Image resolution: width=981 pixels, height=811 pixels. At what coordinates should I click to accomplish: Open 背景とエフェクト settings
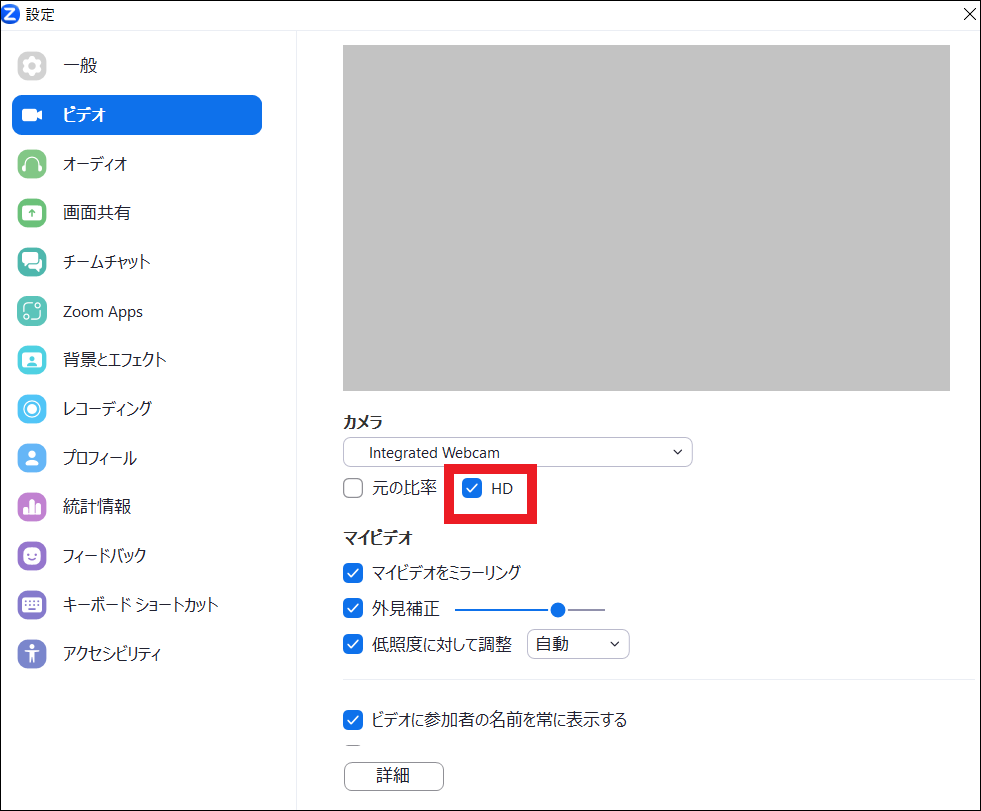pyautogui.click(x=137, y=360)
